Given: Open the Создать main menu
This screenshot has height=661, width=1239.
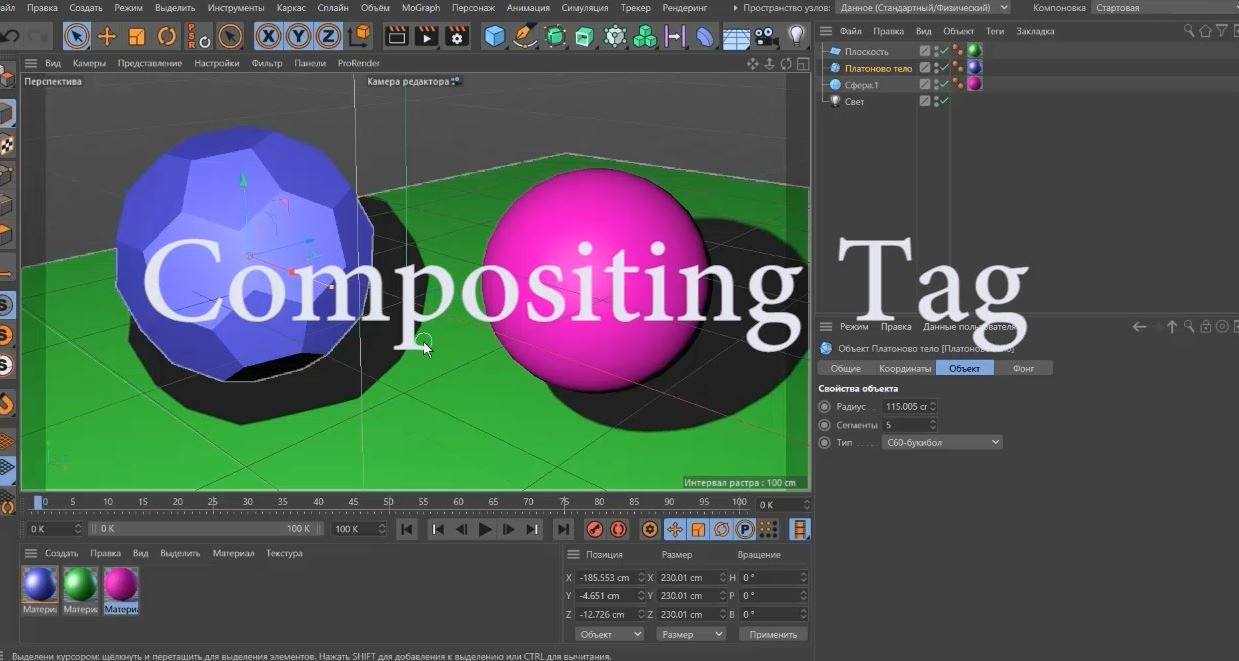Looking at the screenshot, I should point(86,7).
